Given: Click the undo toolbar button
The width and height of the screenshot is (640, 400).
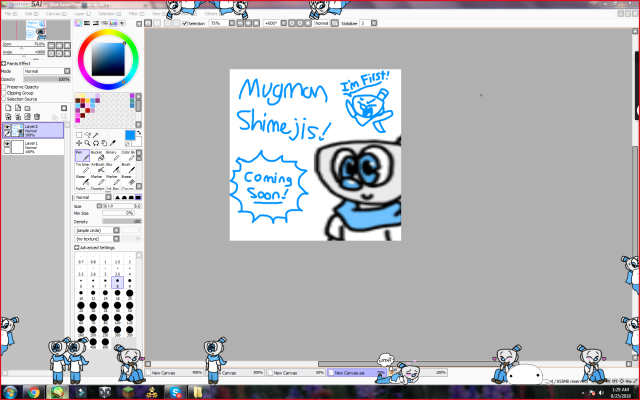Looking at the screenshot, I should tap(148, 23).
